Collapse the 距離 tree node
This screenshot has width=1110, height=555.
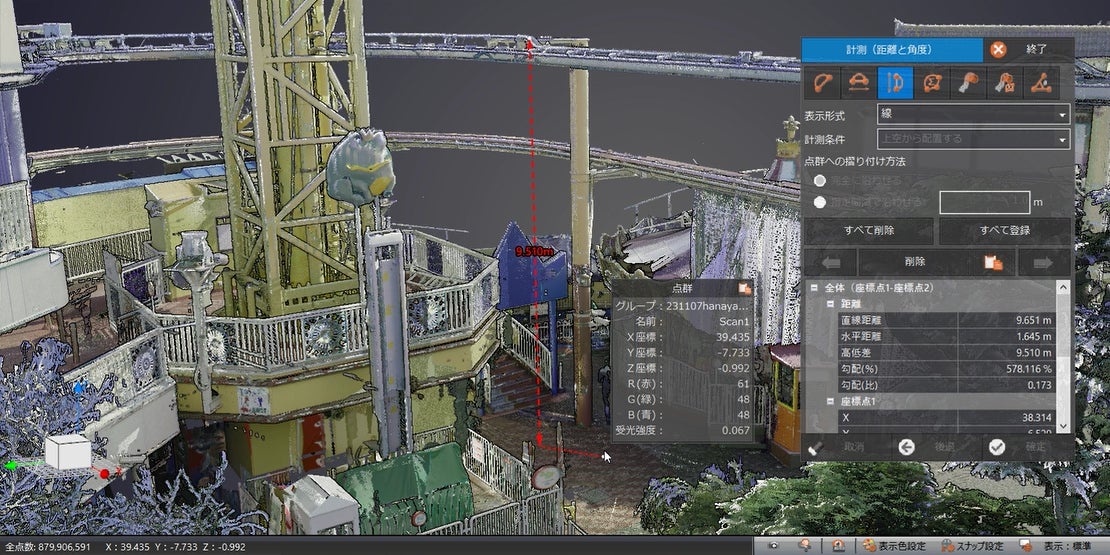[831, 304]
